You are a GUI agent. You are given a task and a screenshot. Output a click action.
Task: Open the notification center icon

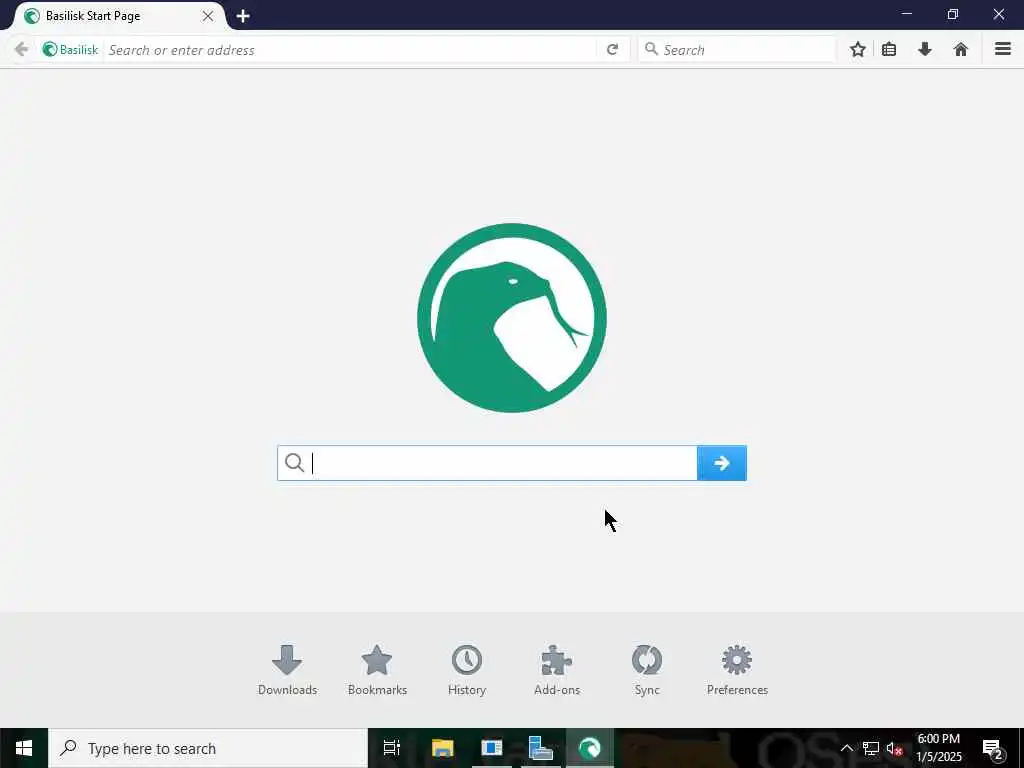[992, 748]
